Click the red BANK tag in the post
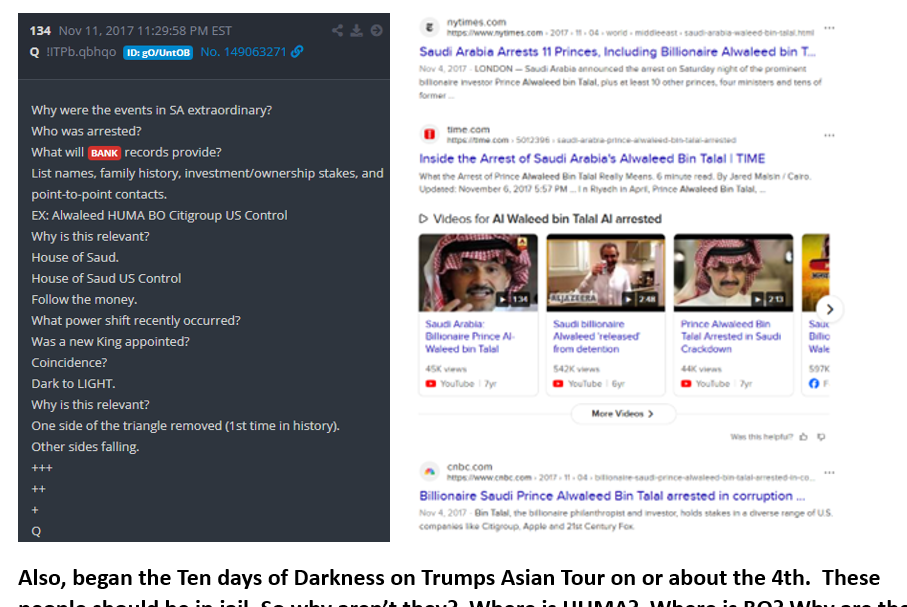 click(104, 153)
